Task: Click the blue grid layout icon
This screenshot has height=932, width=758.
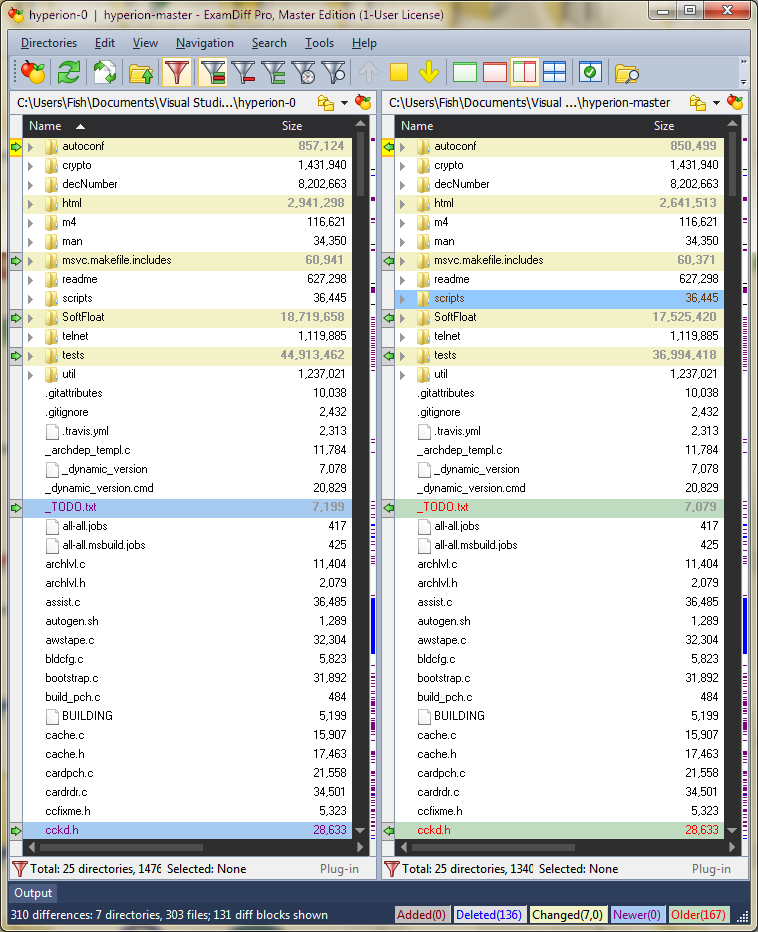Action: [x=555, y=73]
